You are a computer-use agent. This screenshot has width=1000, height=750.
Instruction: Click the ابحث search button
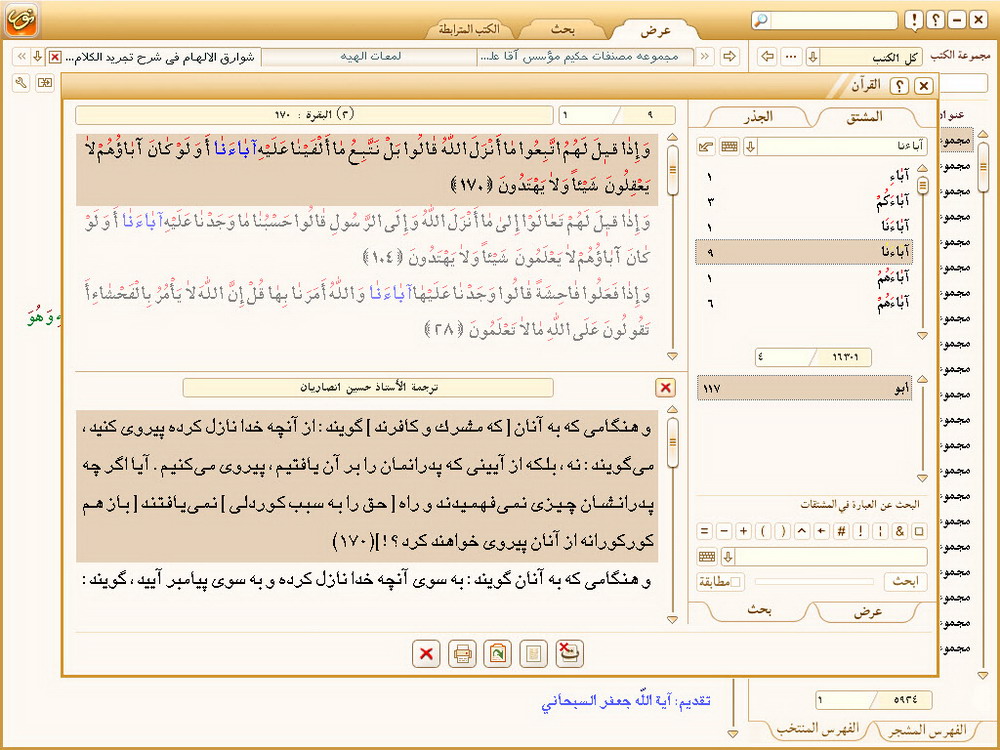tap(904, 582)
